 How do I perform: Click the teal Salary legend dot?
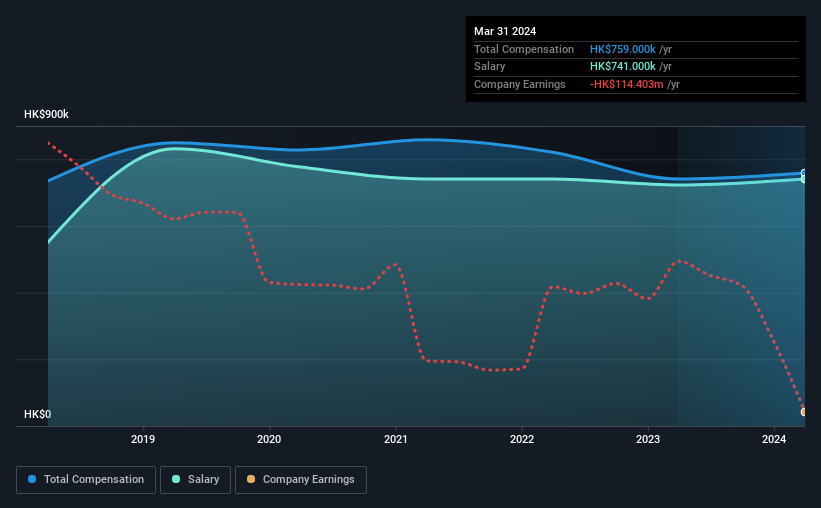click(x=176, y=479)
